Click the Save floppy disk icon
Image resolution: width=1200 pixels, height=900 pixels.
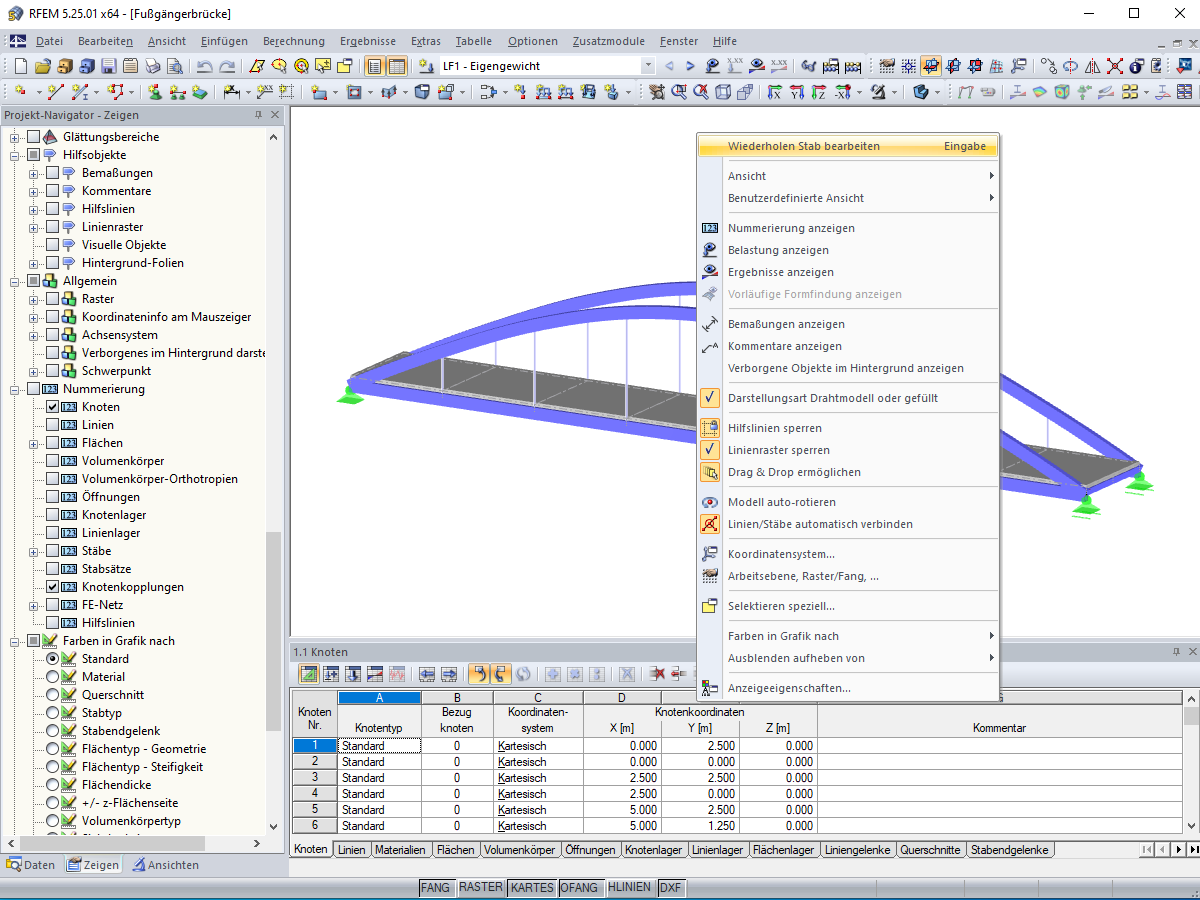coord(108,66)
